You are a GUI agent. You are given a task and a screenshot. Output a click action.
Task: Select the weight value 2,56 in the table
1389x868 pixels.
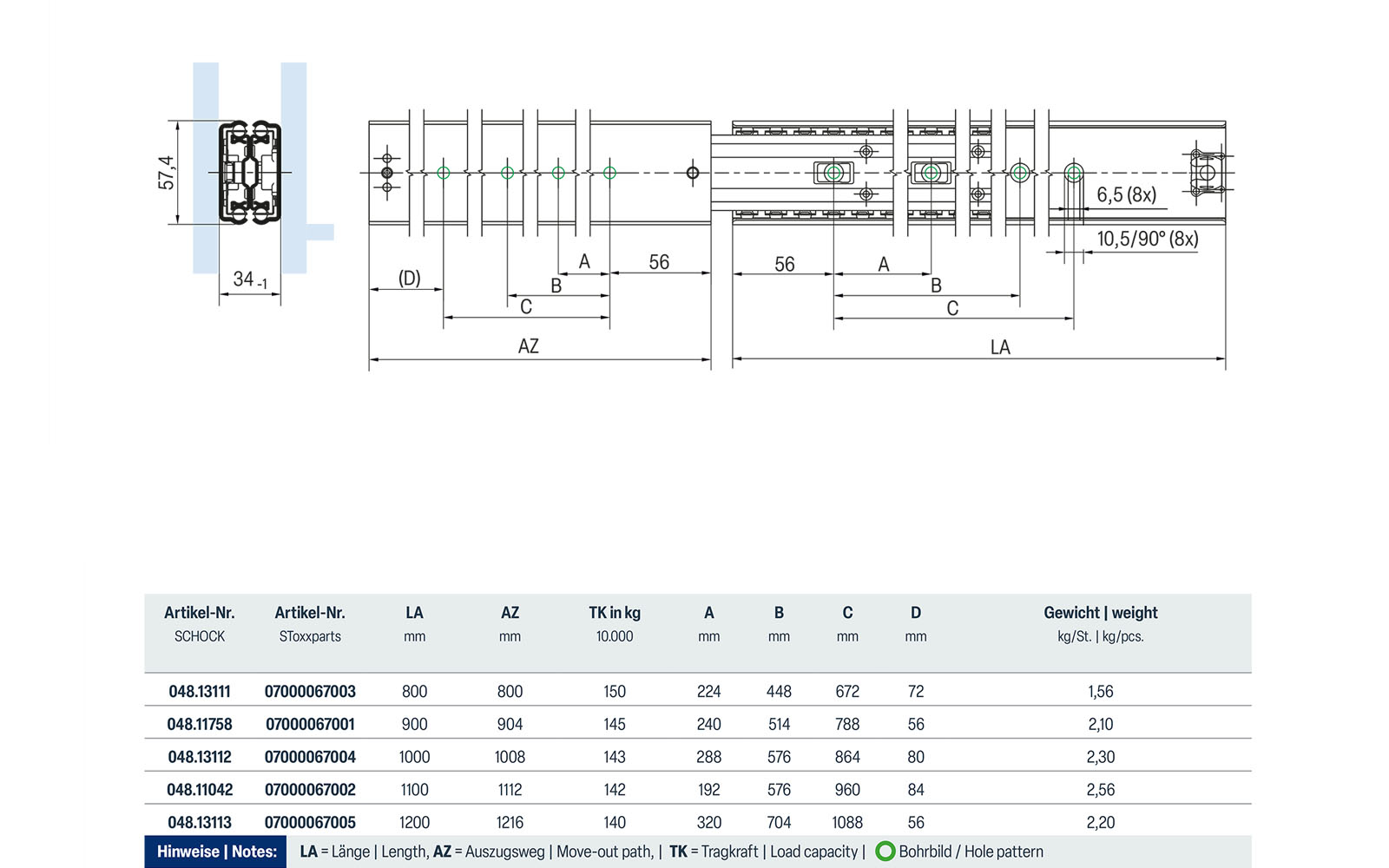click(1100, 790)
